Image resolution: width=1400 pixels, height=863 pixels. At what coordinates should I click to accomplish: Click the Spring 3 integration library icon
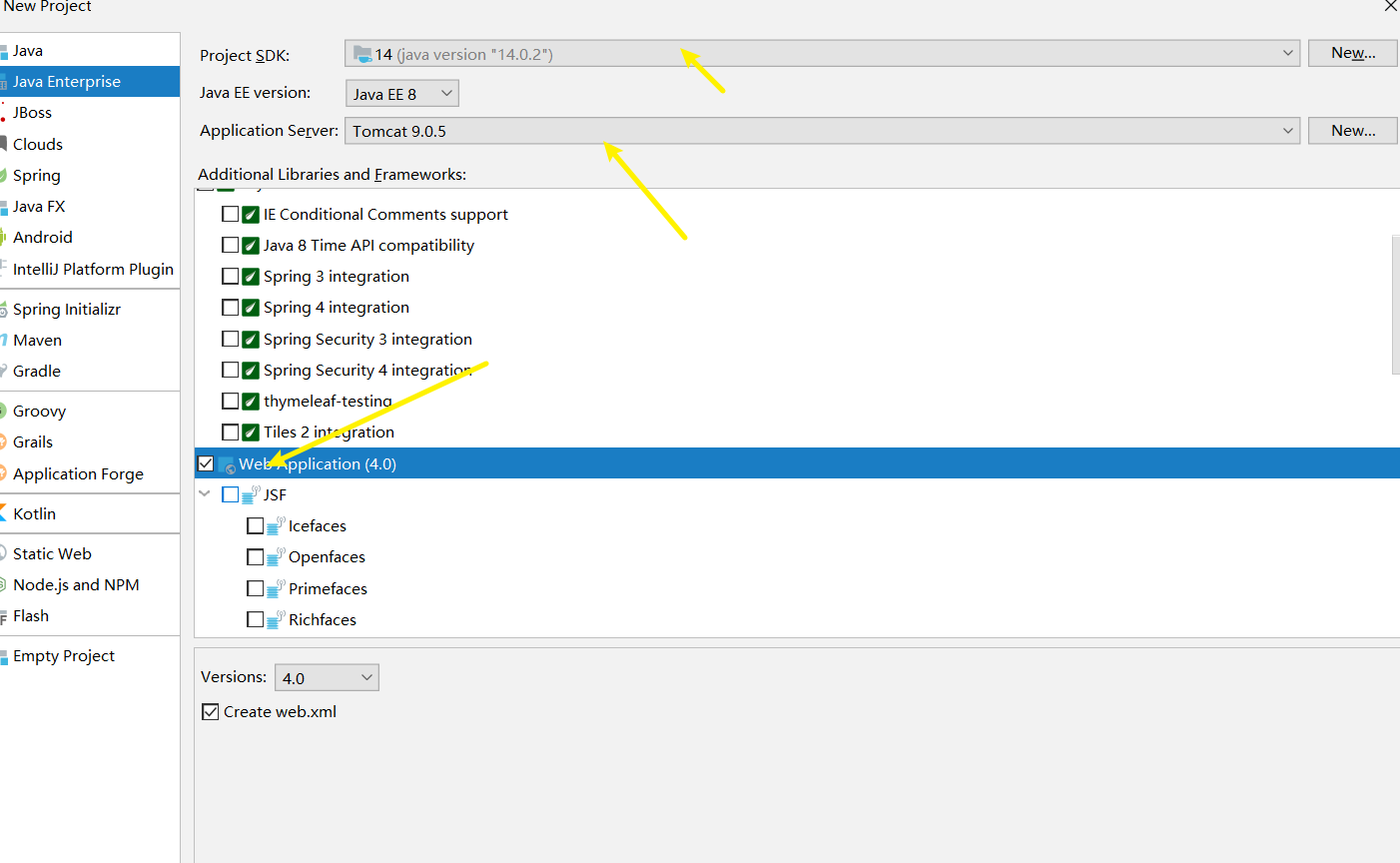pyautogui.click(x=251, y=276)
